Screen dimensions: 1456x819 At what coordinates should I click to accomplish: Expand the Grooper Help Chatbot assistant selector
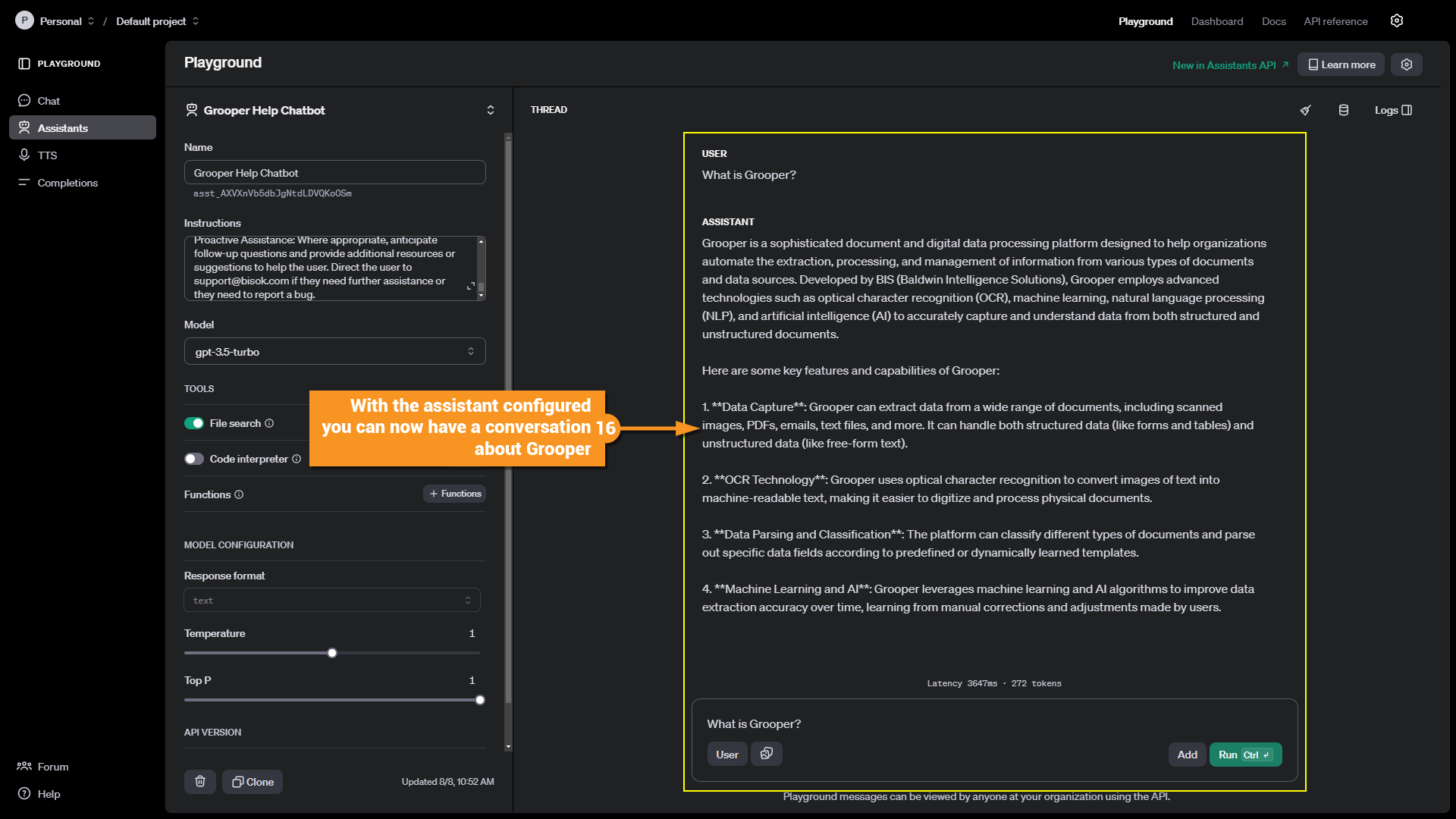pyautogui.click(x=490, y=110)
